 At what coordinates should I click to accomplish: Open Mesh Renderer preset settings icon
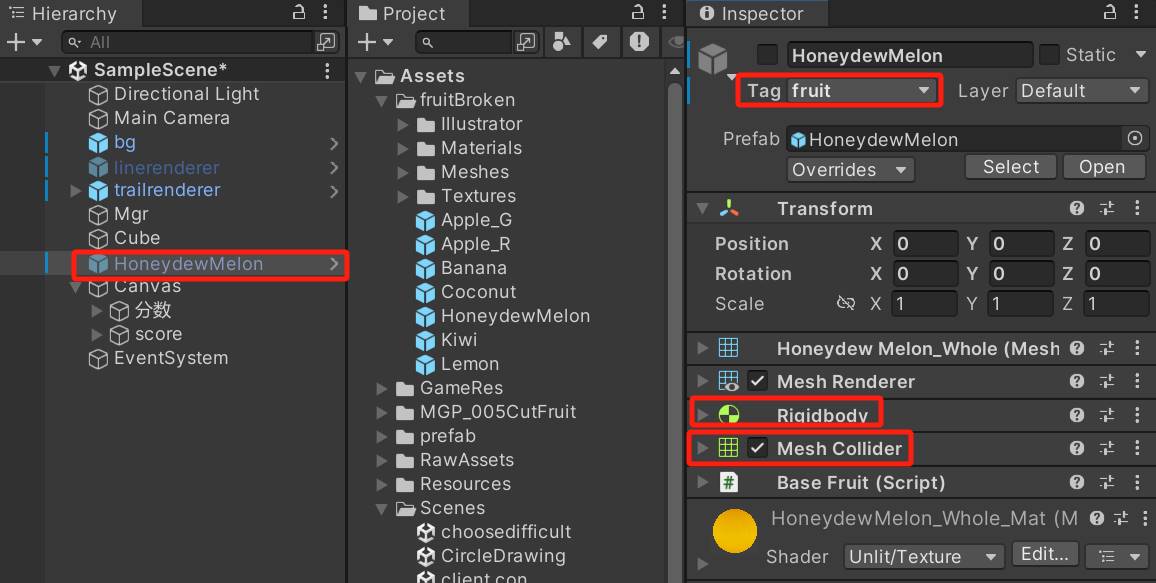coord(1107,382)
